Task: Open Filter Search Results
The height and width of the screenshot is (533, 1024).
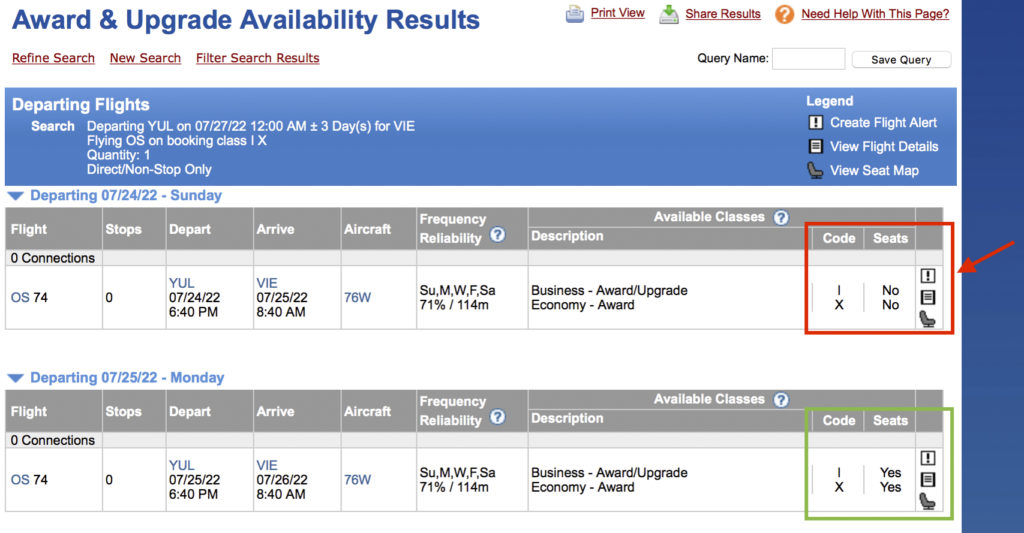Action: tap(257, 58)
